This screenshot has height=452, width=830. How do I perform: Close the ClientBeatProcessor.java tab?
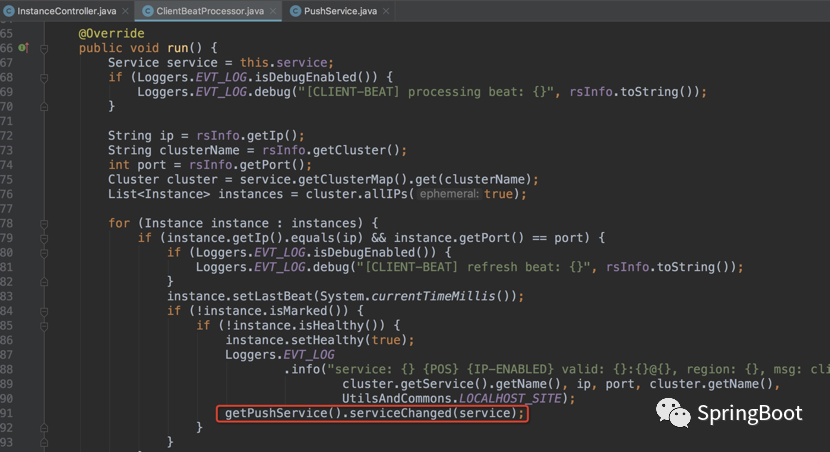(x=273, y=11)
